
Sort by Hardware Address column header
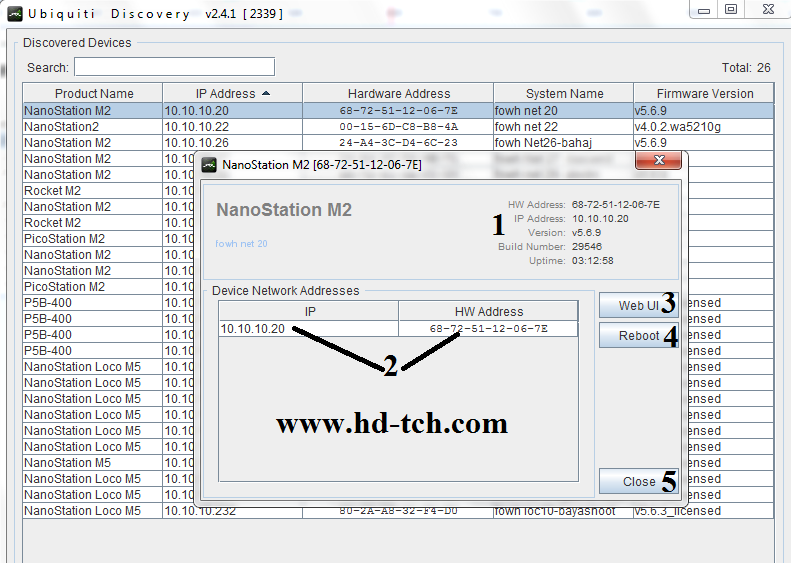tap(398, 93)
